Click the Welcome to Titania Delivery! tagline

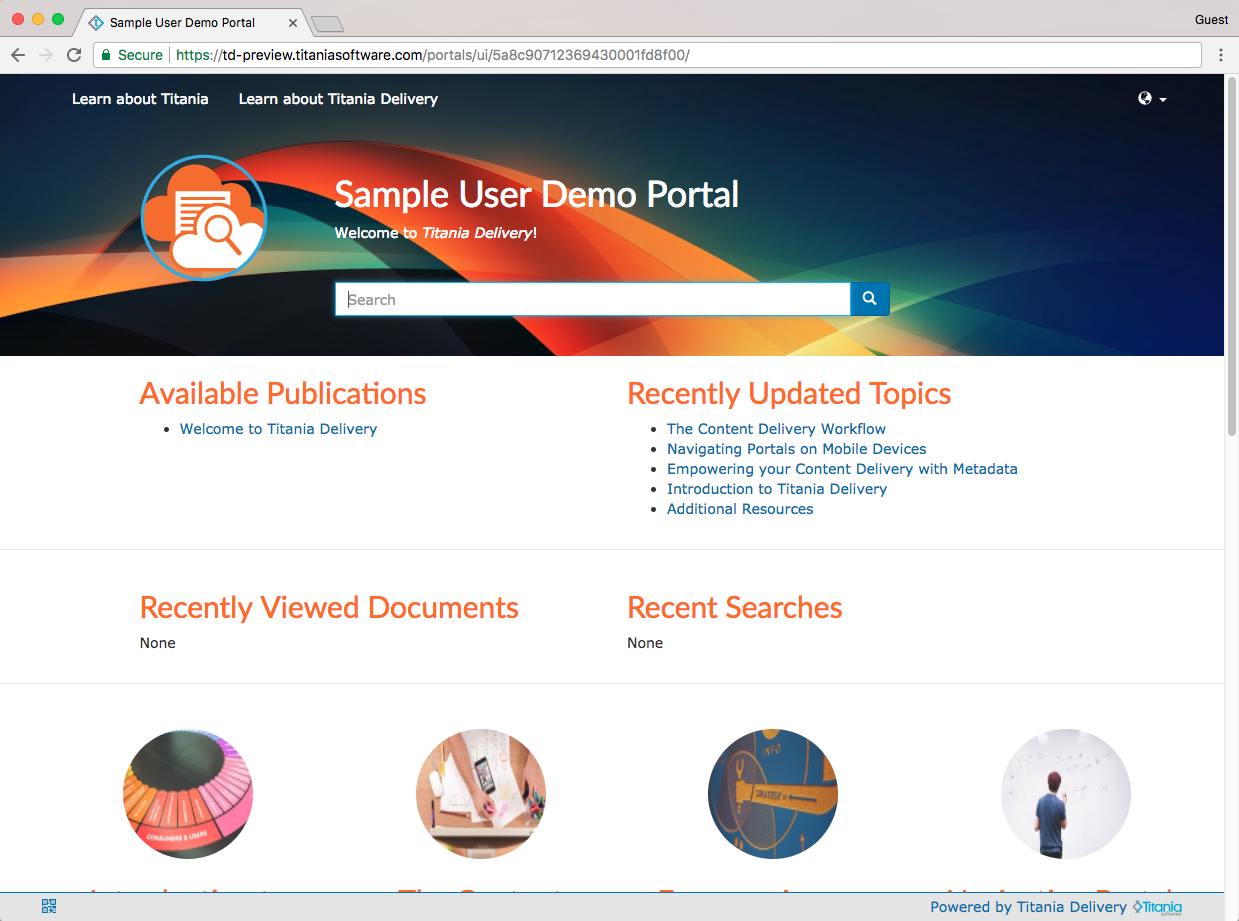point(436,233)
